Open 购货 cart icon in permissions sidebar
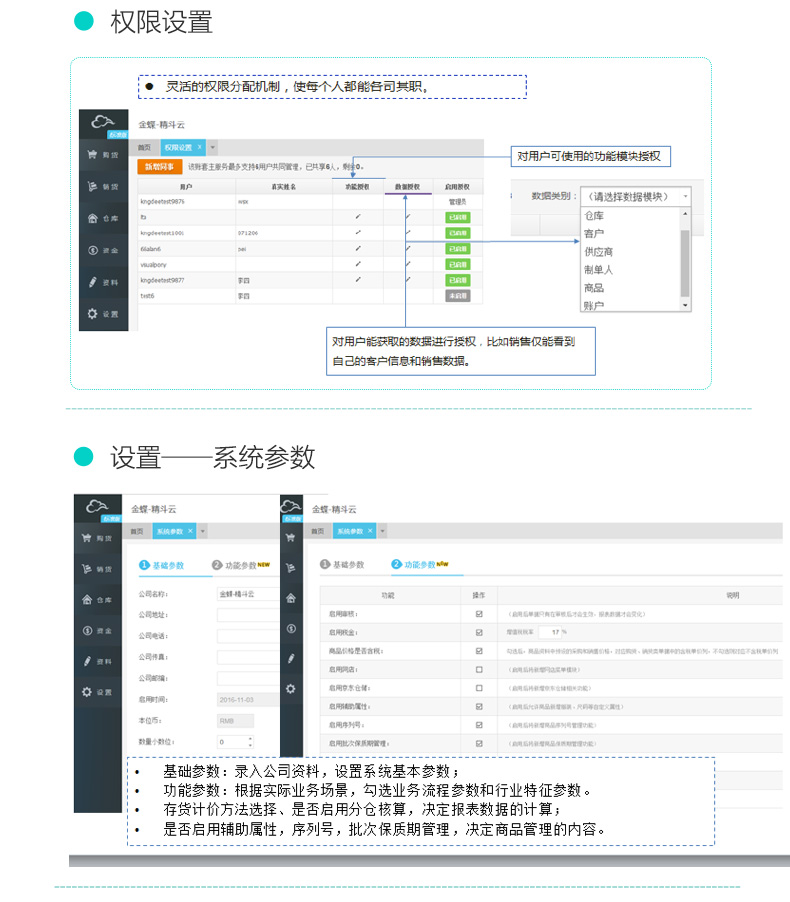This screenshot has width=790, height=902. pyautogui.click(x=92, y=155)
